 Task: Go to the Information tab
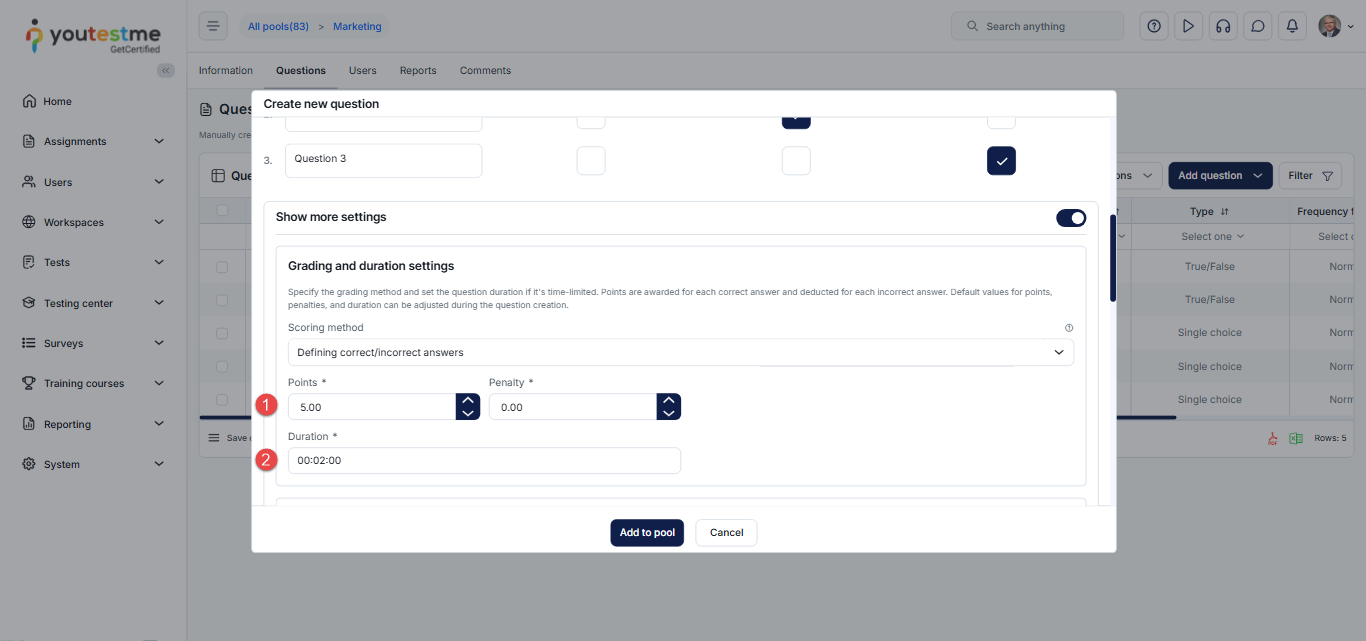[x=226, y=71]
